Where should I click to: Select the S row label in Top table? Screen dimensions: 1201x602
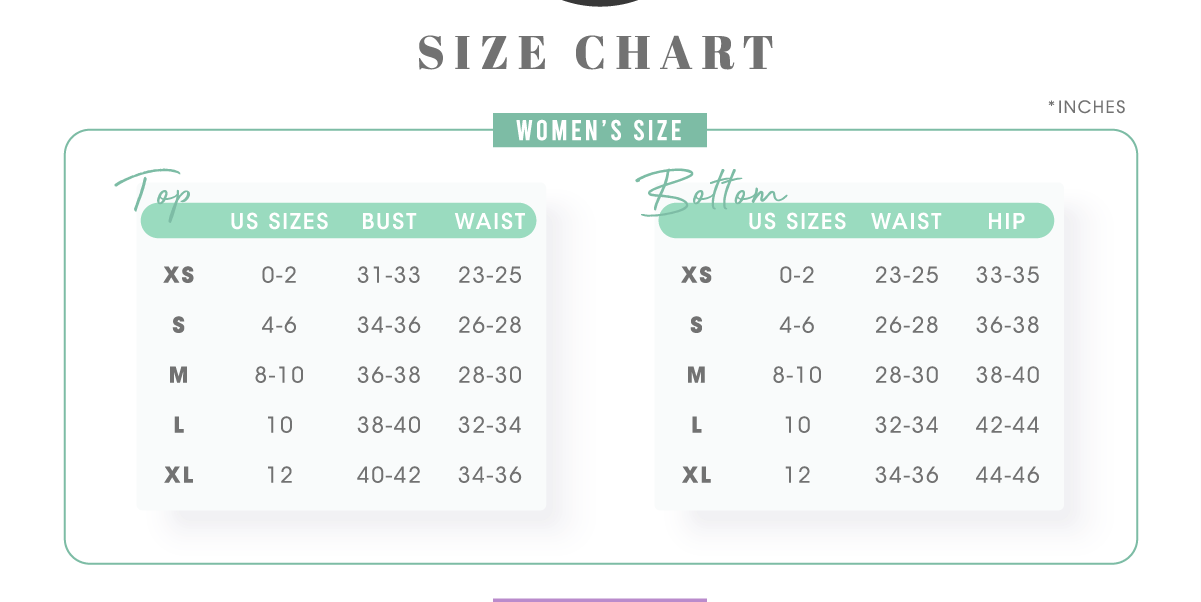[179, 325]
